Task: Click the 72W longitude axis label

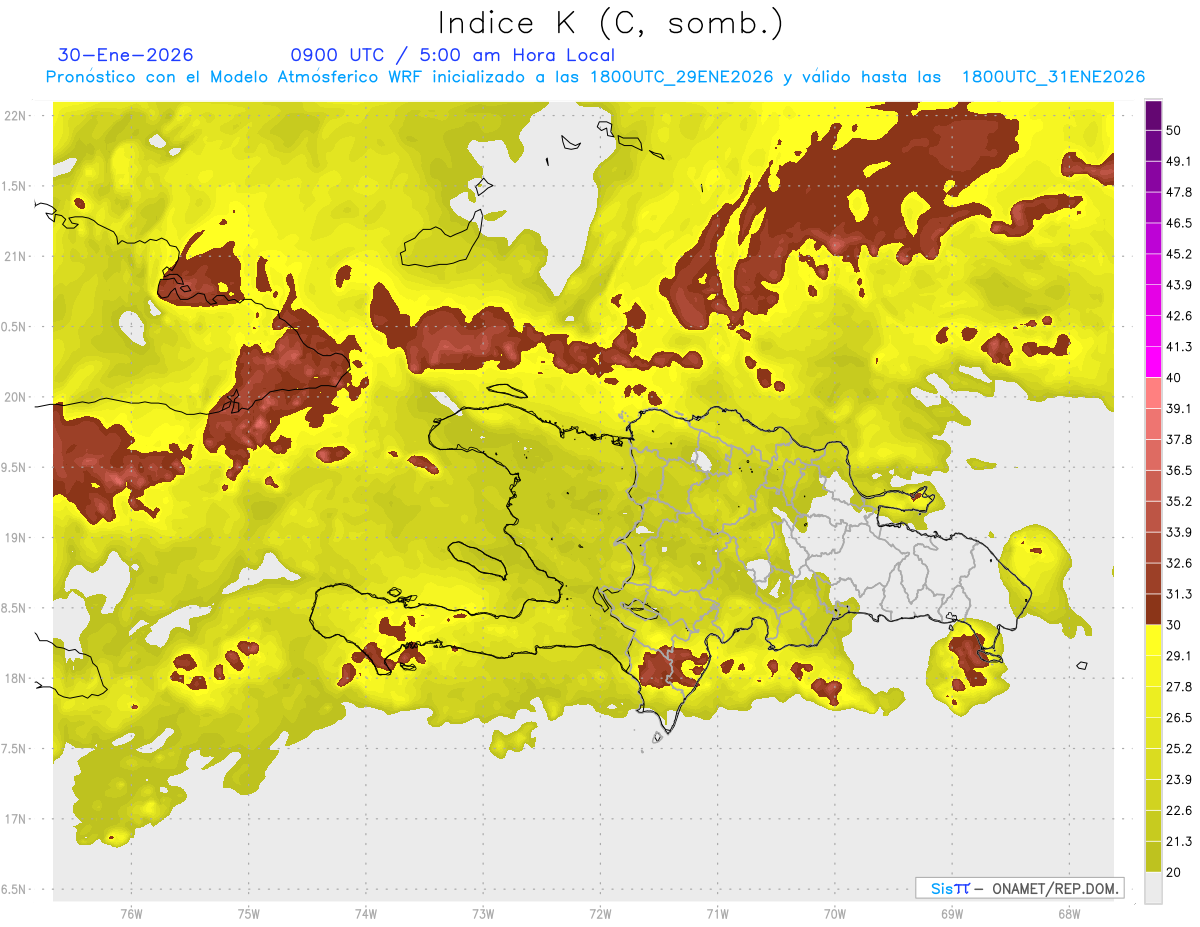Action: [x=600, y=913]
